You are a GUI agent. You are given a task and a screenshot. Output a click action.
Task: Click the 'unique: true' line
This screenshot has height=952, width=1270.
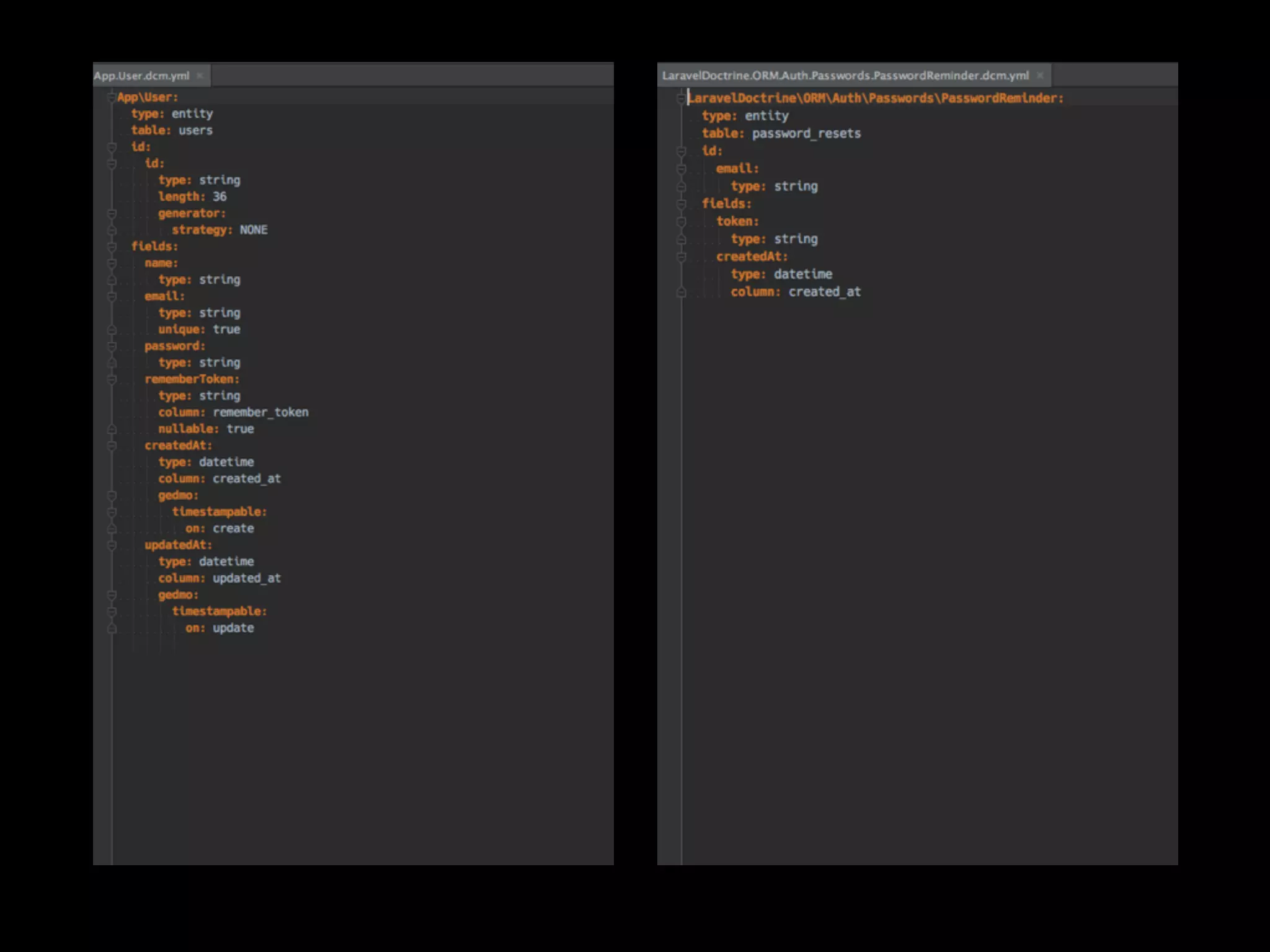(199, 329)
